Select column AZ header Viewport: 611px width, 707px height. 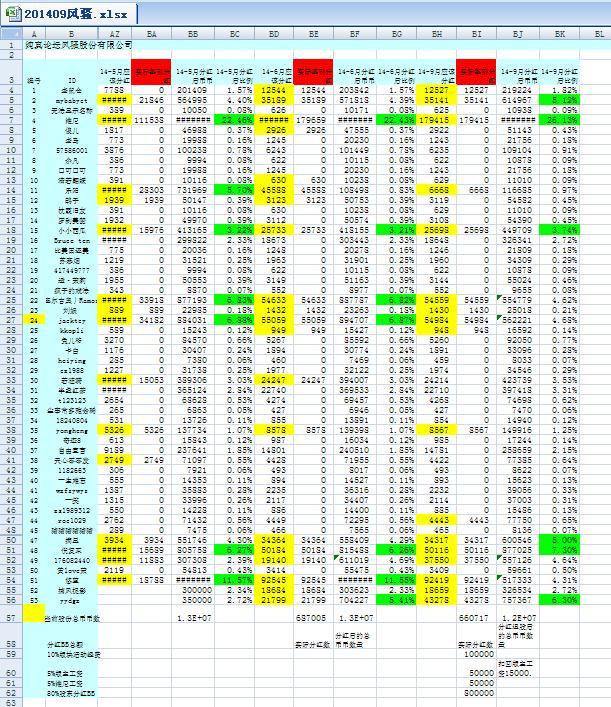pos(115,34)
